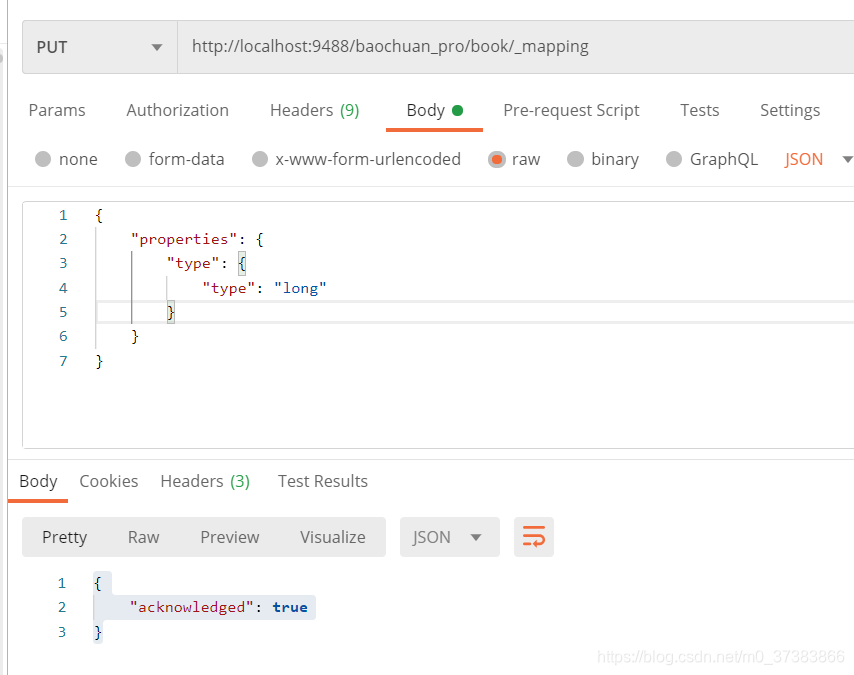Image resolution: width=854 pixels, height=675 pixels.
Task: Switch to Preview response view
Action: (x=229, y=537)
